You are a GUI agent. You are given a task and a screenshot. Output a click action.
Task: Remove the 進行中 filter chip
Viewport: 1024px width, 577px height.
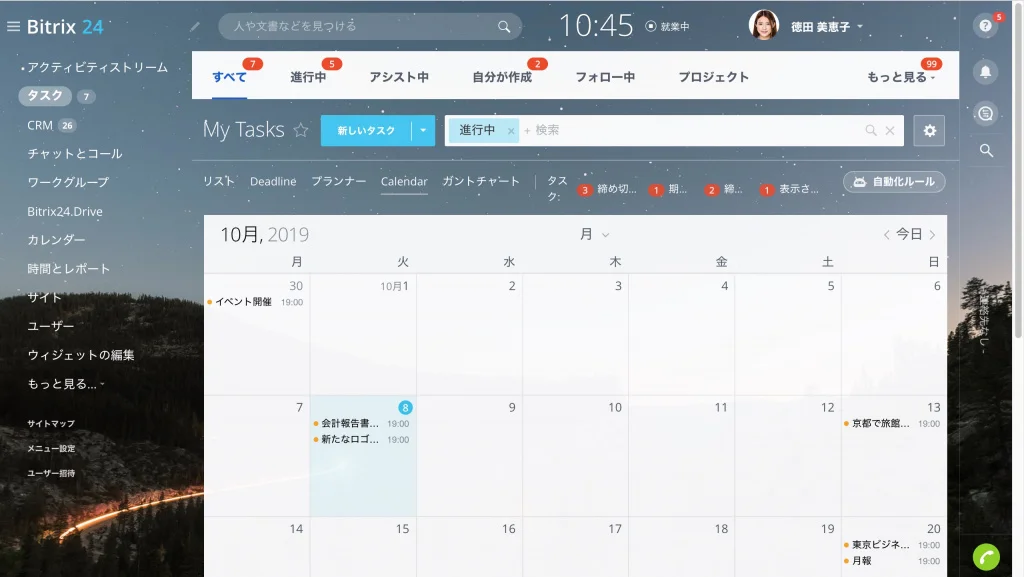[511, 131]
